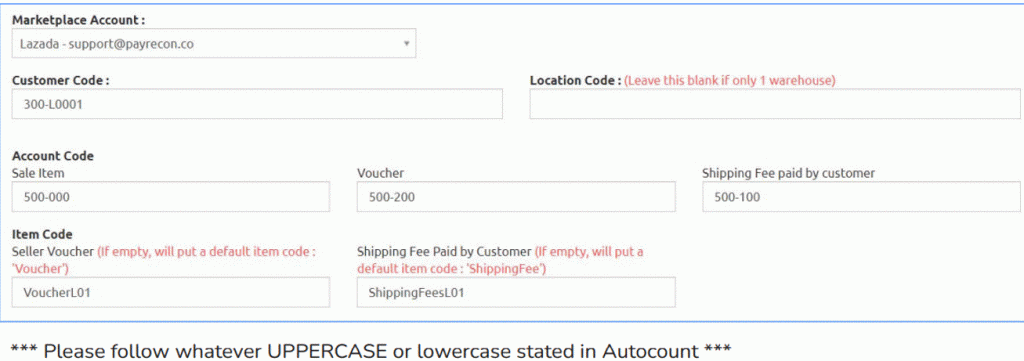Select the ShippingFeesL01 item code field

(x=516, y=292)
